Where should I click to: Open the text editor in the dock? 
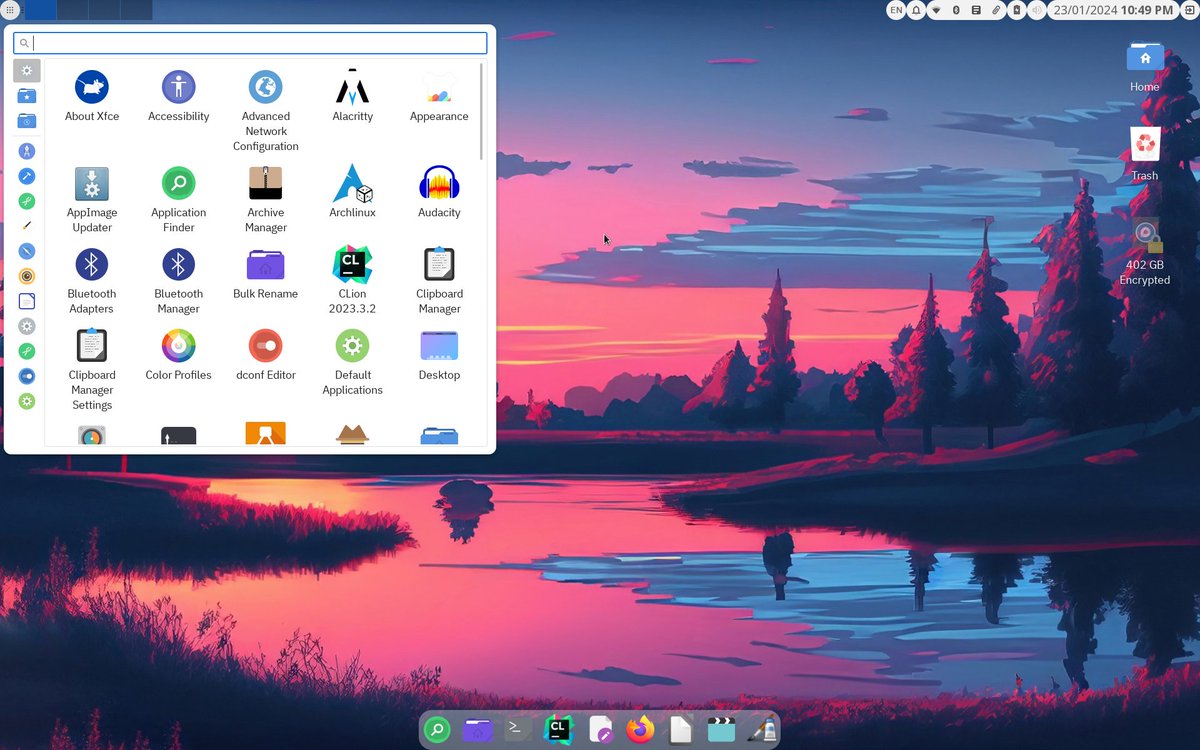pos(600,730)
